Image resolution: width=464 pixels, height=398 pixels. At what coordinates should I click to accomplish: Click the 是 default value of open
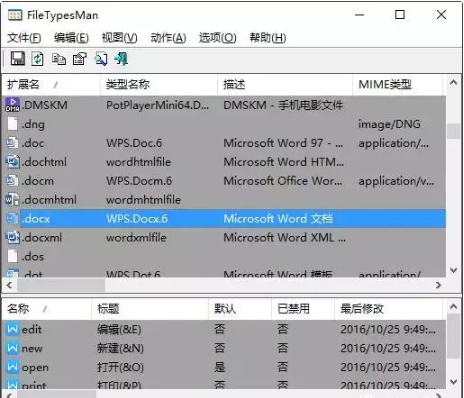click(220, 367)
